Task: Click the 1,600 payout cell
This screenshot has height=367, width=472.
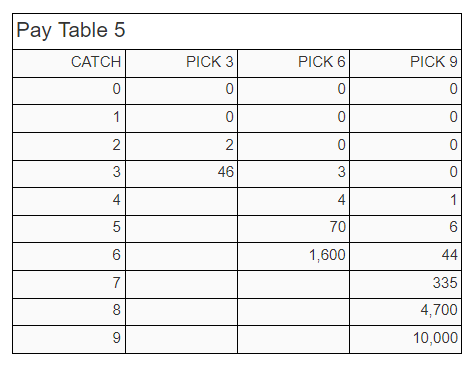Action: [327, 255]
